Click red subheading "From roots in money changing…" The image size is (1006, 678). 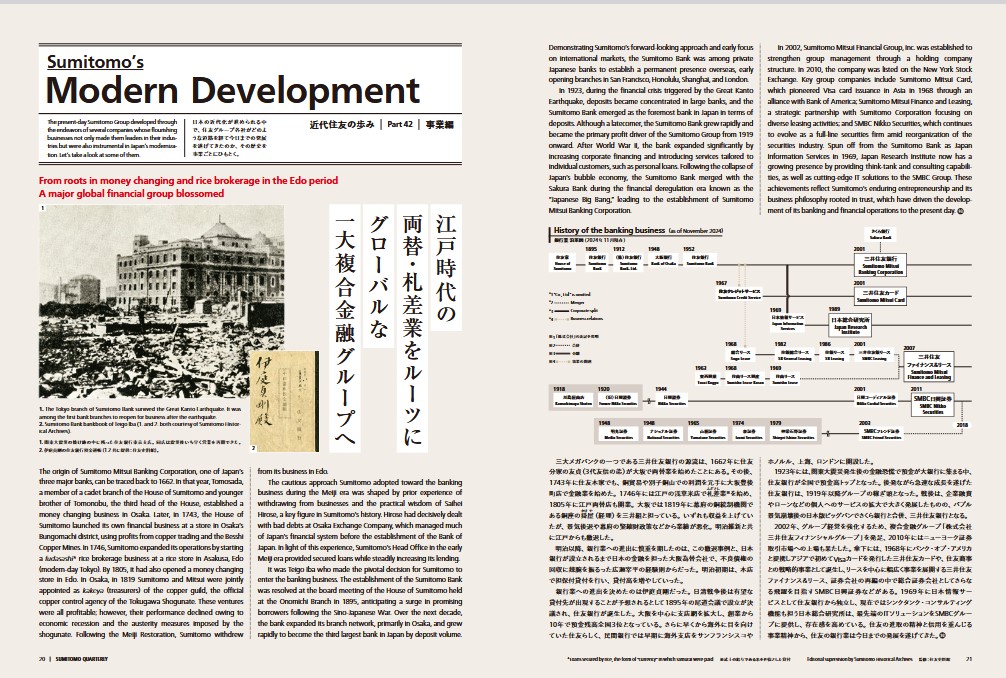(188, 181)
